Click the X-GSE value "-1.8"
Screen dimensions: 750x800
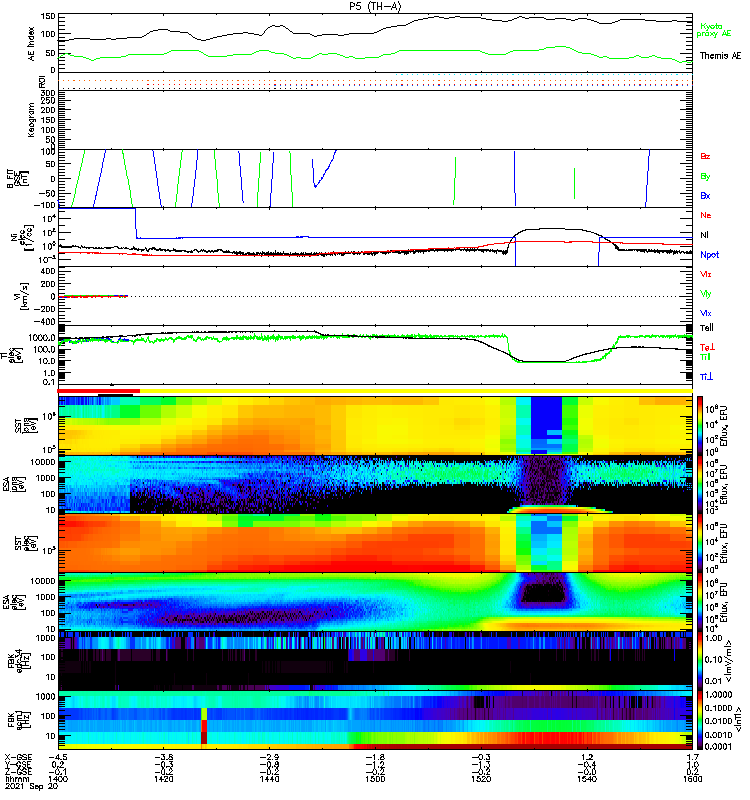point(375,758)
